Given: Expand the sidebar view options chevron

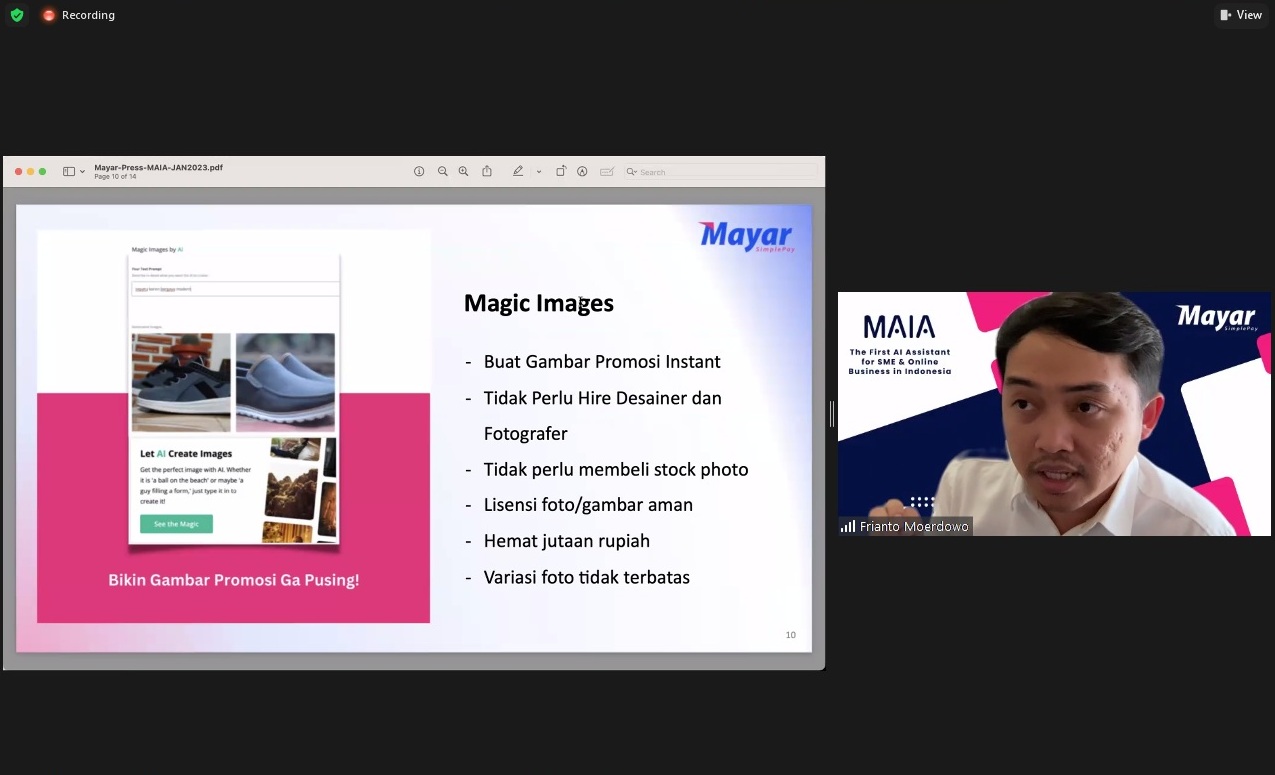Looking at the screenshot, I should pos(84,171).
